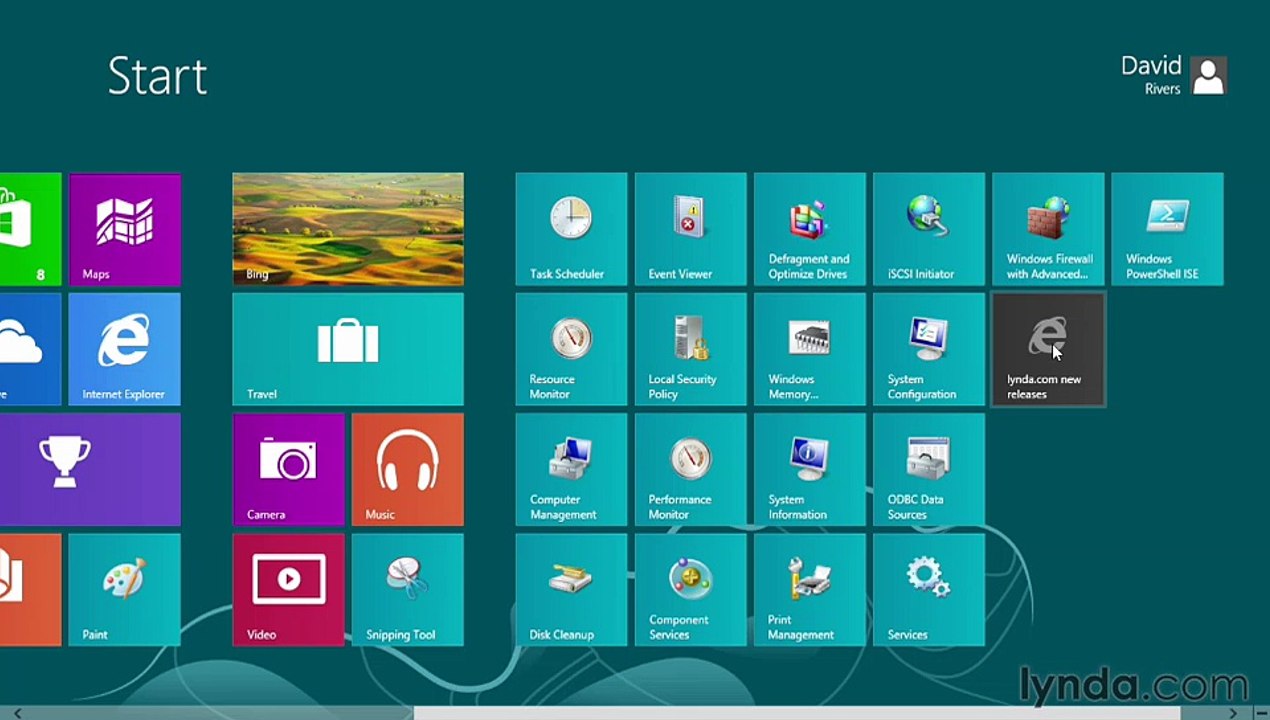Open Windows Firewall with Advanced tile
This screenshot has width=1270, height=720.
pos(1048,229)
